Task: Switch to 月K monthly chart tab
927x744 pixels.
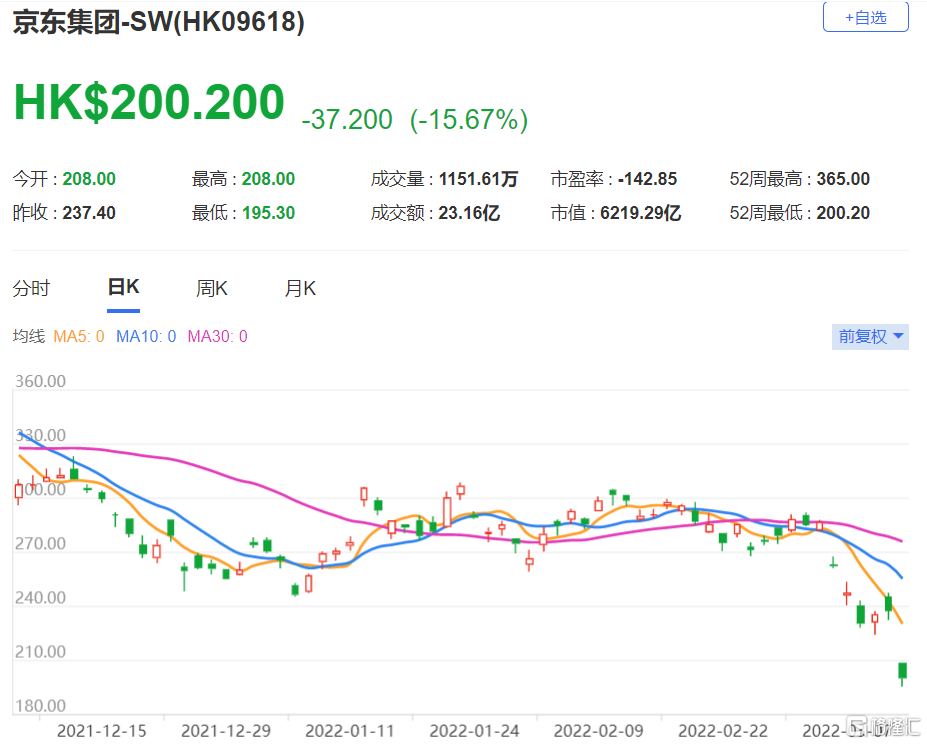Action: tap(300, 289)
